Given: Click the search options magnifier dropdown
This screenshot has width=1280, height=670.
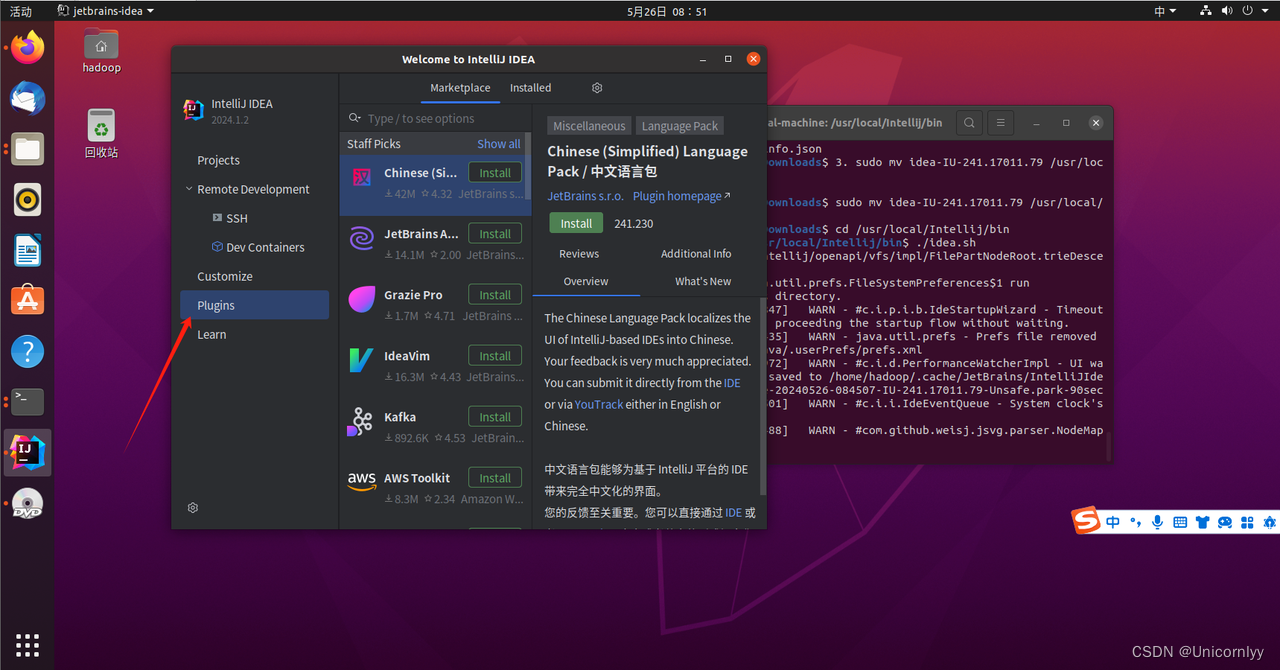Looking at the screenshot, I should [x=356, y=118].
